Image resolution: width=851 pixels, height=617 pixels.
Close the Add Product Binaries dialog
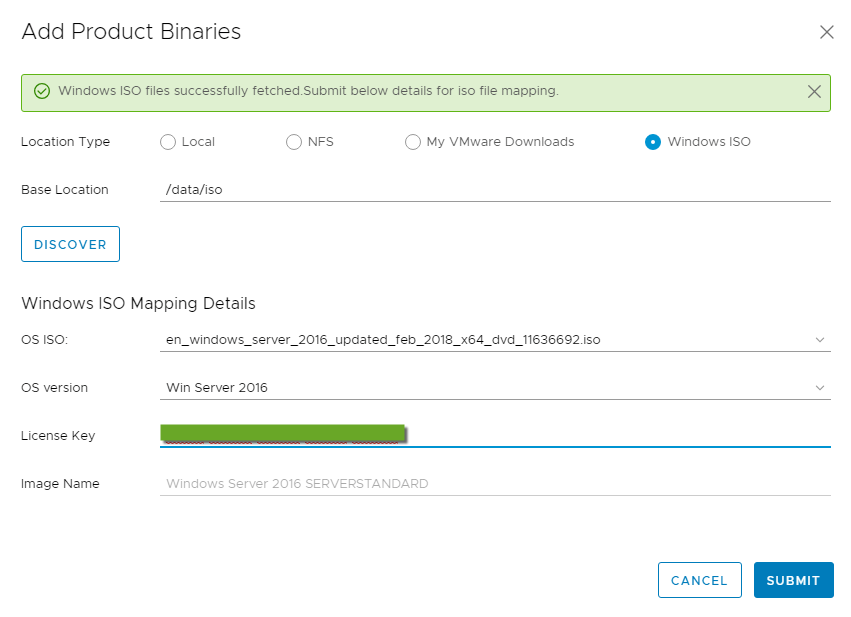pos(826,32)
